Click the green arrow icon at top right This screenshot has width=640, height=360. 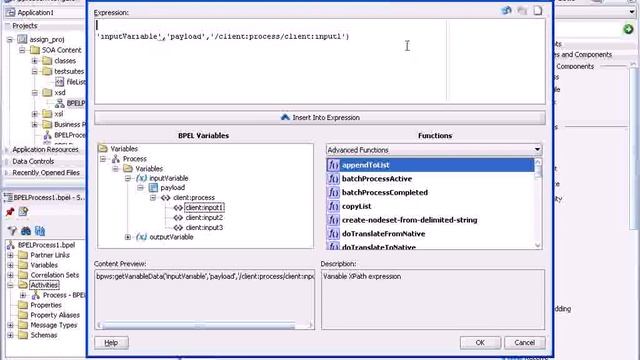(x=628, y=29)
